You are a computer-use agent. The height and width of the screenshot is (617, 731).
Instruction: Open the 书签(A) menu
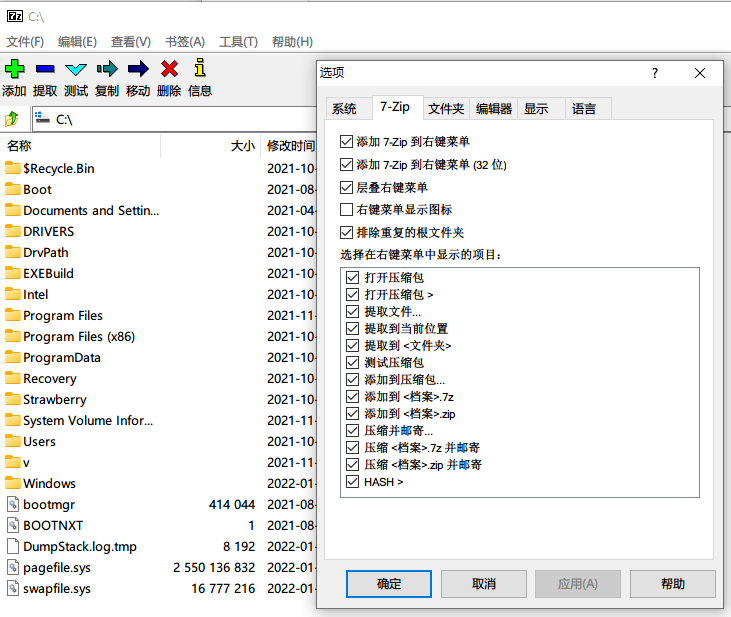click(x=185, y=42)
